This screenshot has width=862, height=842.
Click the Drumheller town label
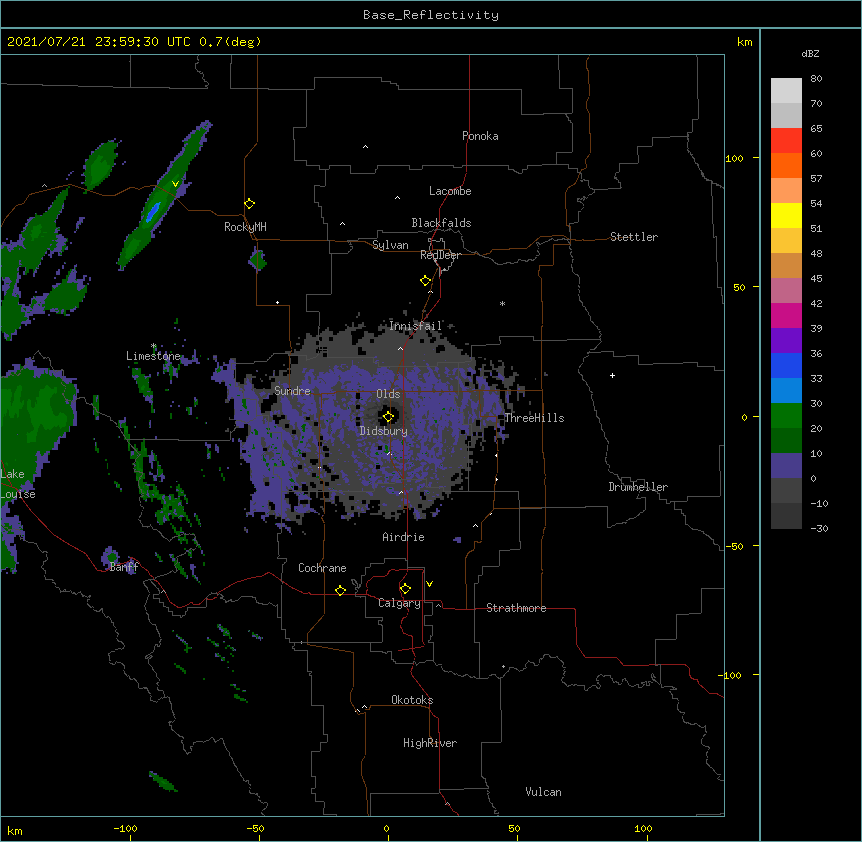point(638,487)
